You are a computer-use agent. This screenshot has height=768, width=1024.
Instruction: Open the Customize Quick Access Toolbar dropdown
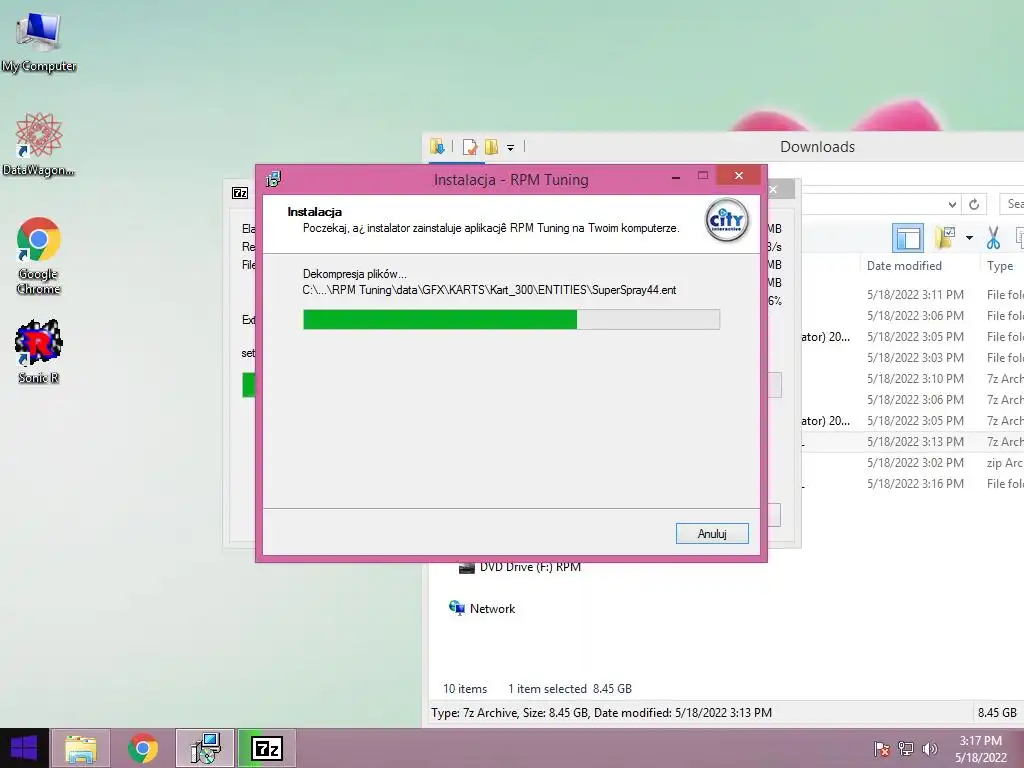click(511, 148)
